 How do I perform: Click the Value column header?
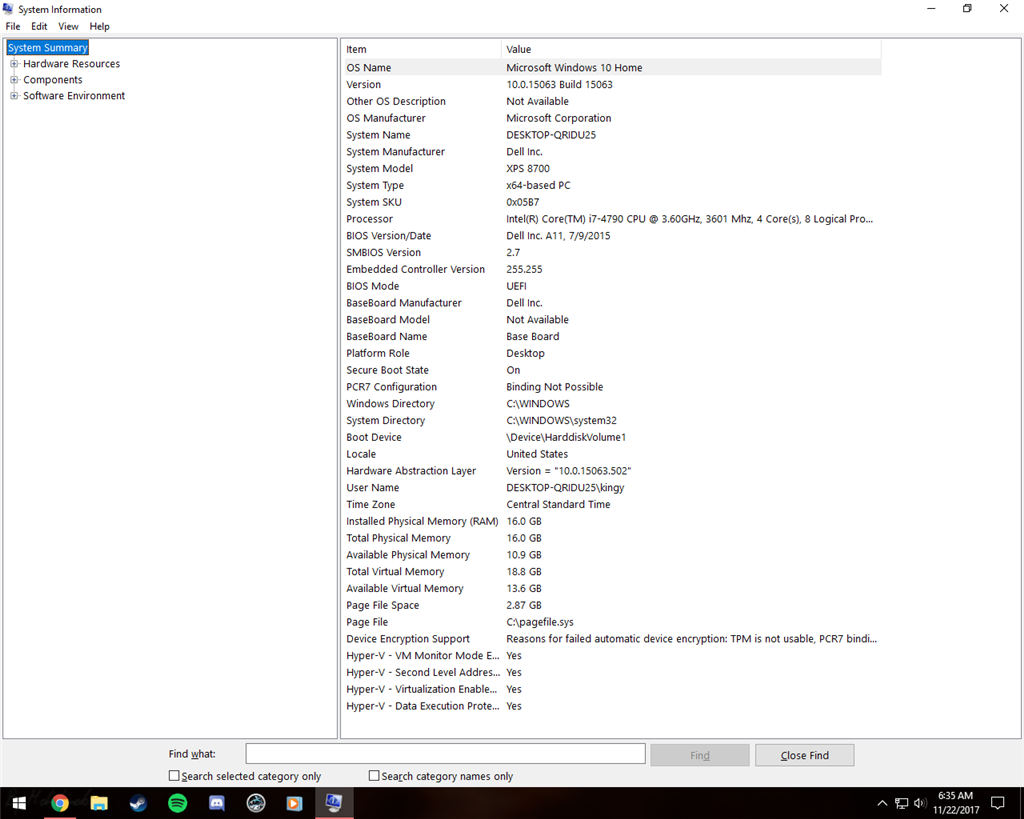click(x=691, y=49)
